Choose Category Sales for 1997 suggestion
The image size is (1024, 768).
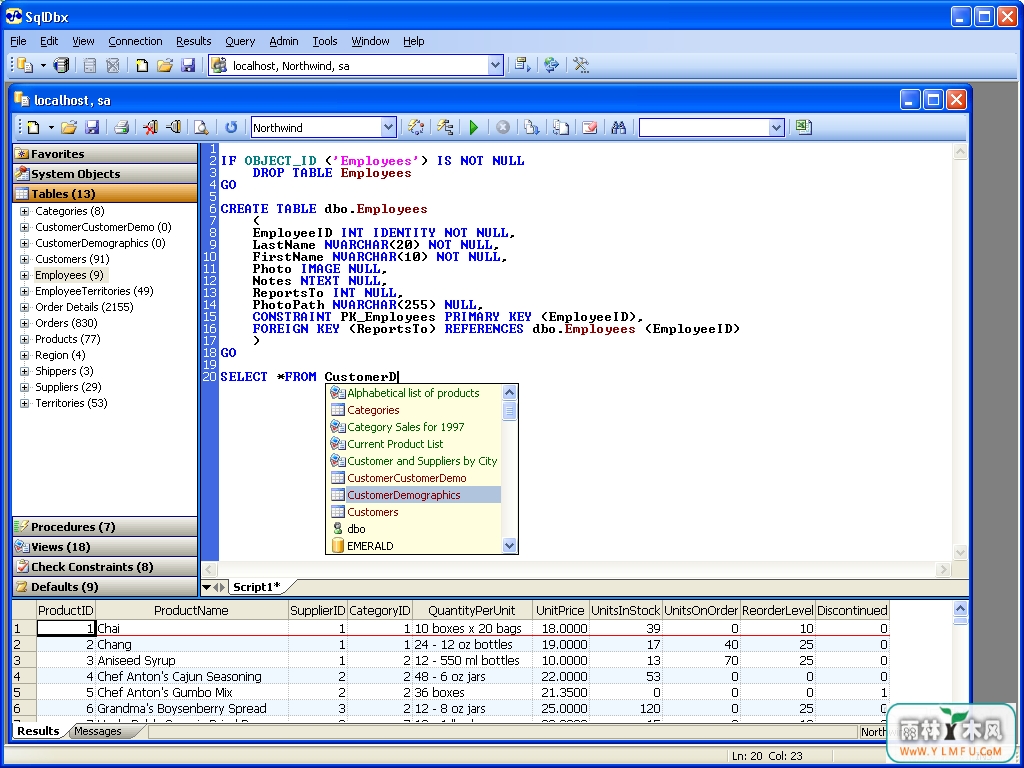(413, 426)
